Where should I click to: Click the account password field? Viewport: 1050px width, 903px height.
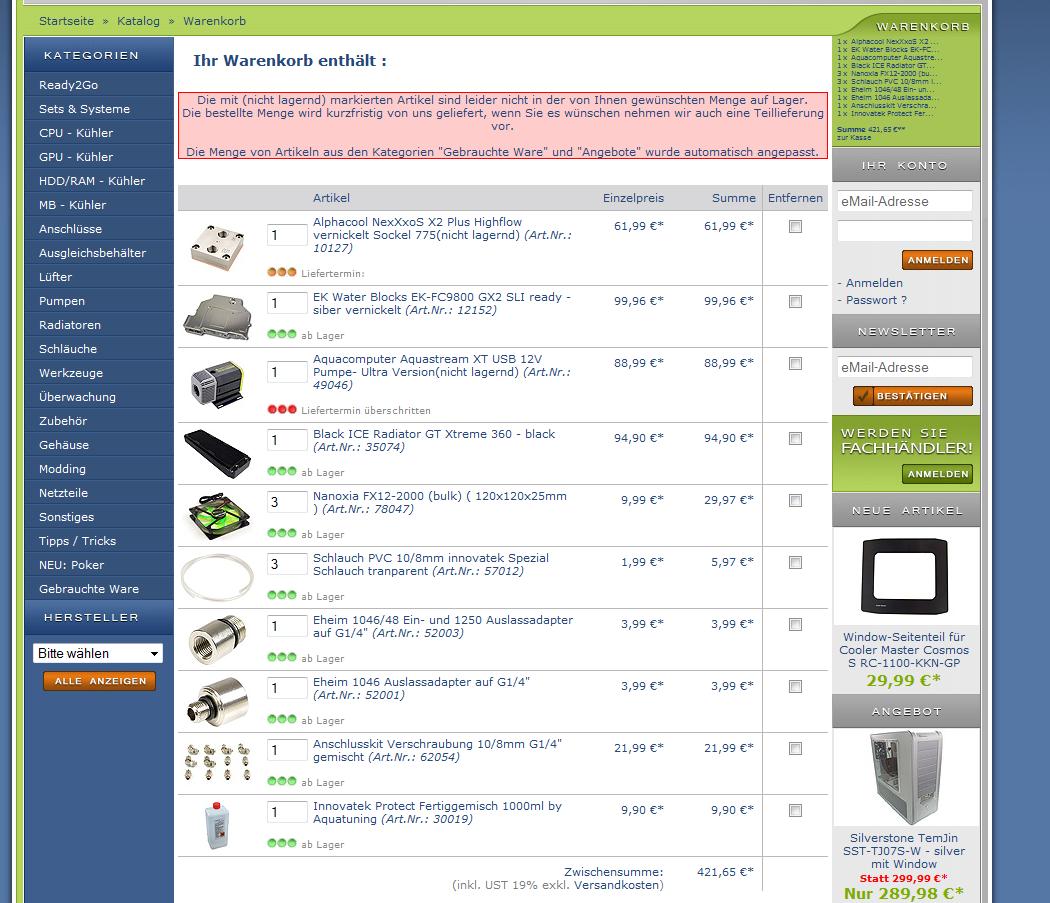905,230
